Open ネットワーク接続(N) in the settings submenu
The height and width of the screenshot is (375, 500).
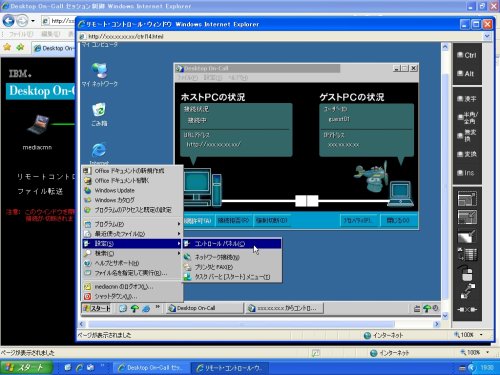232,257
